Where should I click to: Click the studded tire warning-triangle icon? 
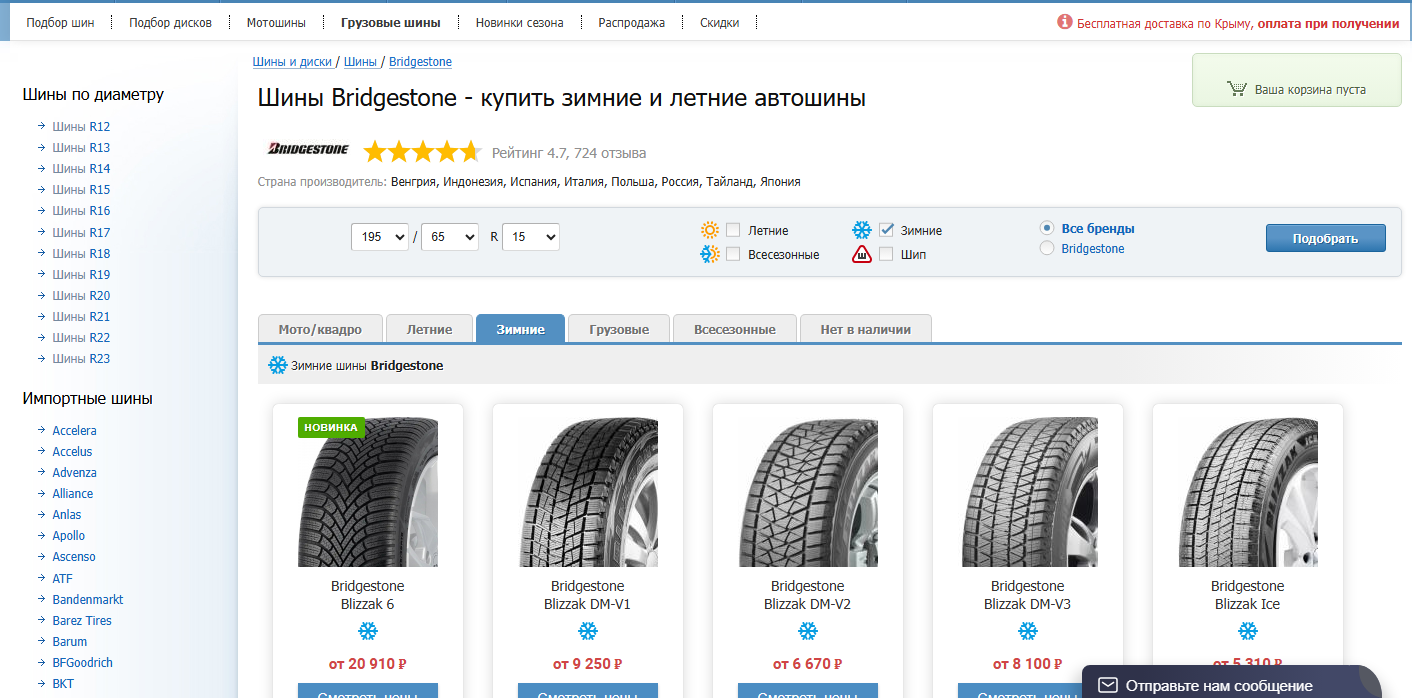point(861,254)
